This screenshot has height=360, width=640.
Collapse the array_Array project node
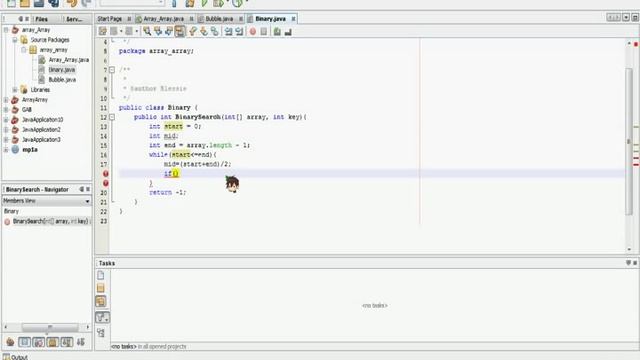6,30
